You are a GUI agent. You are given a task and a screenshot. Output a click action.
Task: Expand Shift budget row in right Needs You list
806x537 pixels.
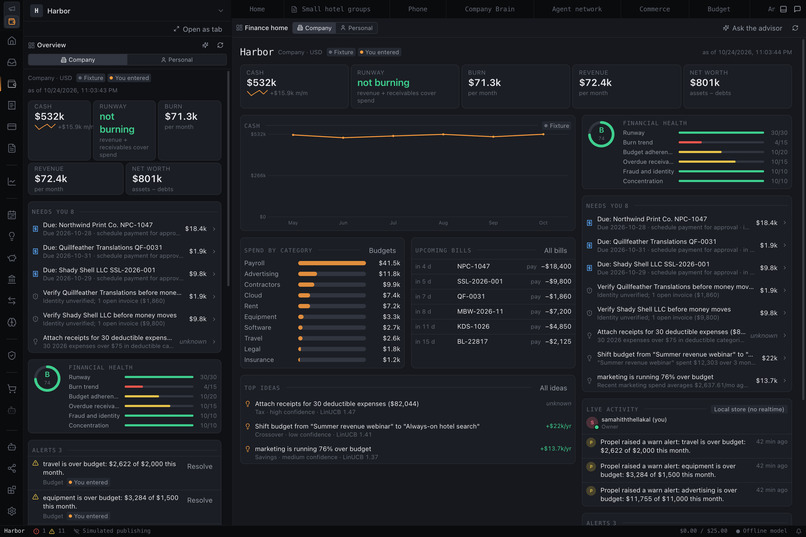pyautogui.click(x=687, y=358)
